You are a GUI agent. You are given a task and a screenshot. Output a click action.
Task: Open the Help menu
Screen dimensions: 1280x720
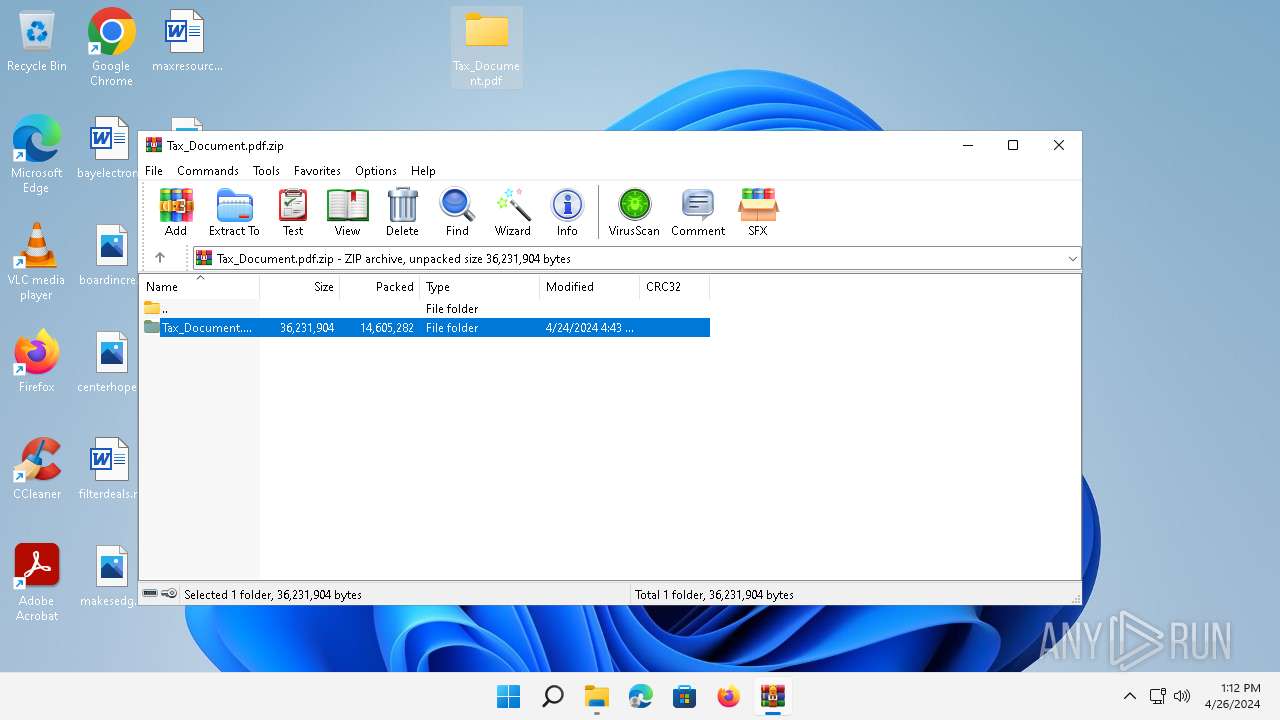point(423,171)
